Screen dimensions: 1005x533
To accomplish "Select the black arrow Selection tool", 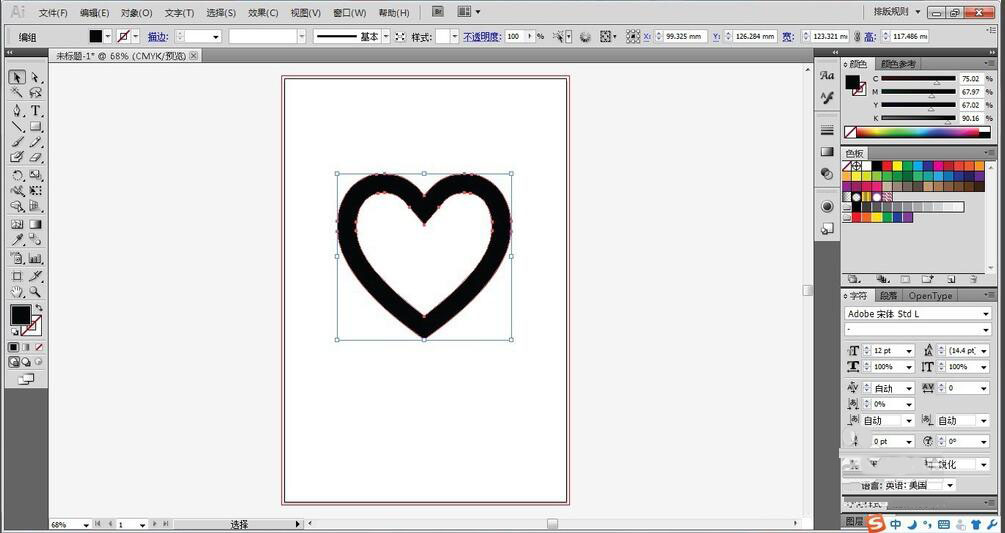I will pos(17,78).
